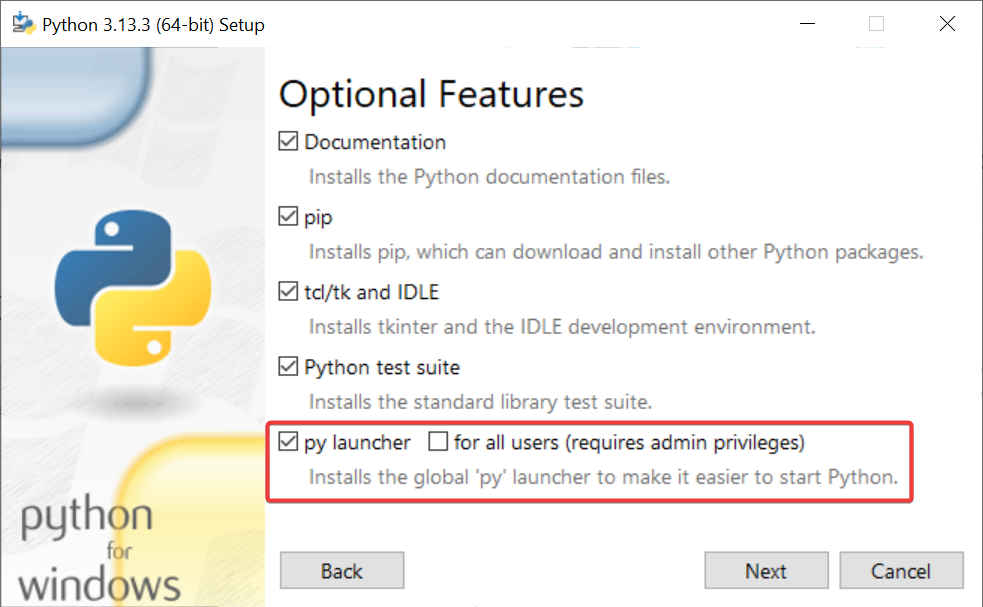Viewport: 983px width, 607px height.
Task: Click the 'Python 3.13.3 (64-bit) Setup' title text
Action: (153, 24)
